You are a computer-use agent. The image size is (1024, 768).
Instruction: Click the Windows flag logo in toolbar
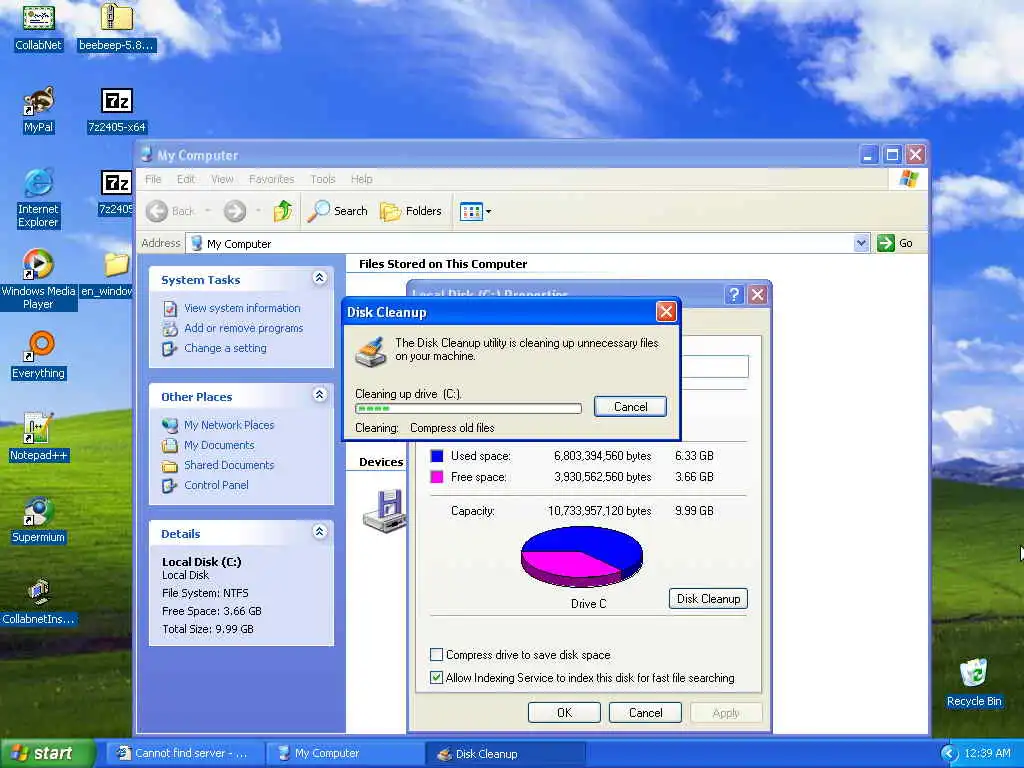click(x=908, y=179)
